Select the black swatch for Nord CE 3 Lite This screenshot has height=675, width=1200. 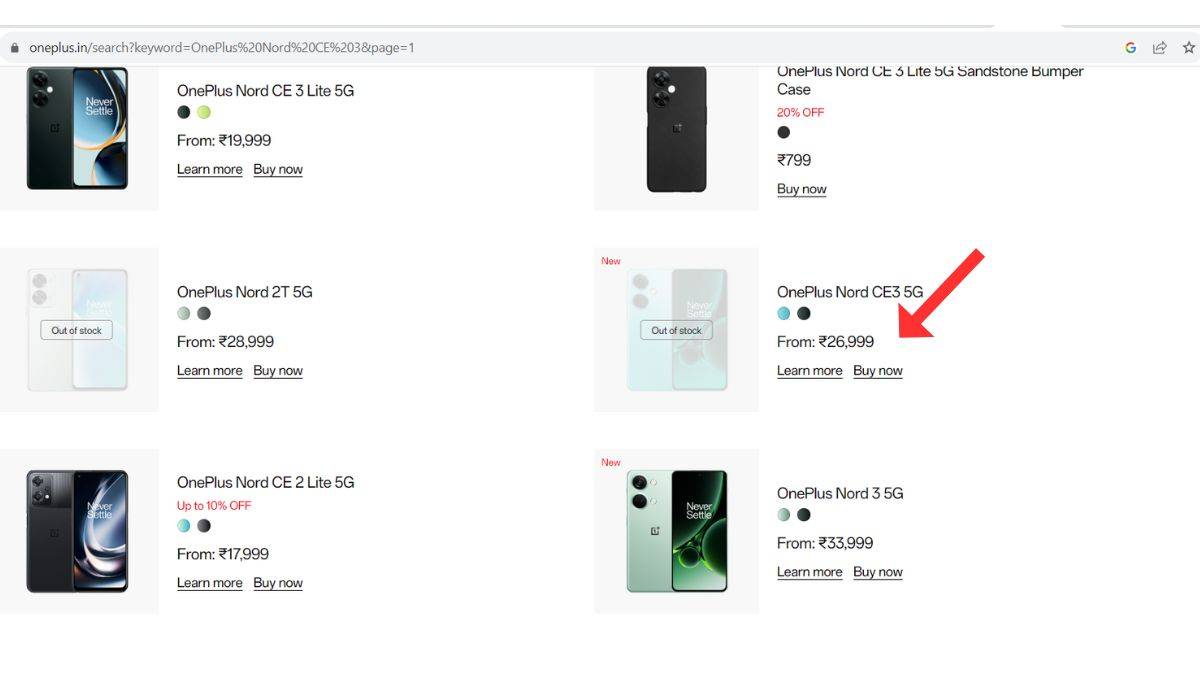pos(183,112)
